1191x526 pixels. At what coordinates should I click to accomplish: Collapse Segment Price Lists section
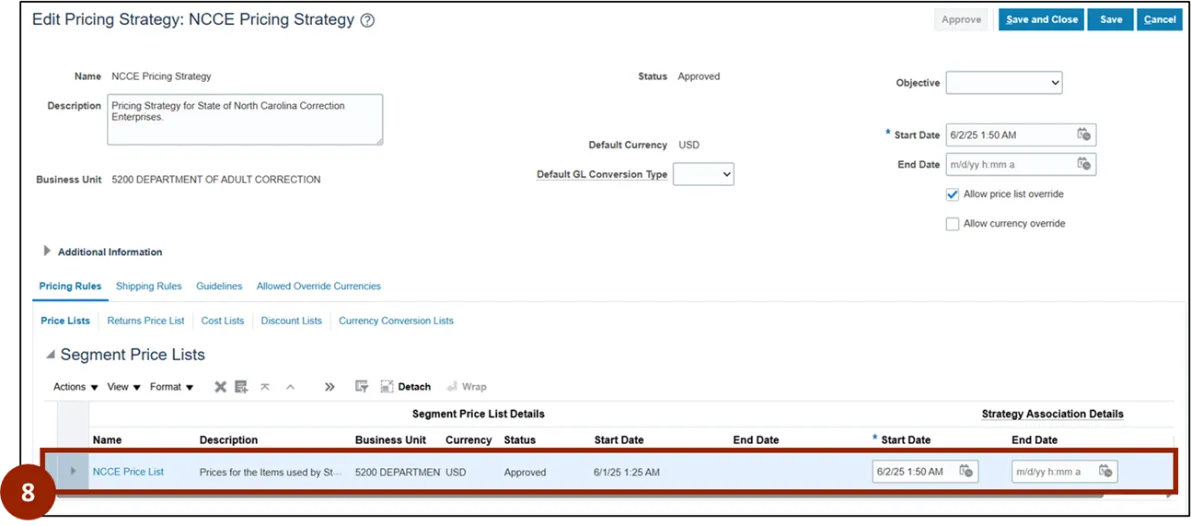click(x=50, y=355)
